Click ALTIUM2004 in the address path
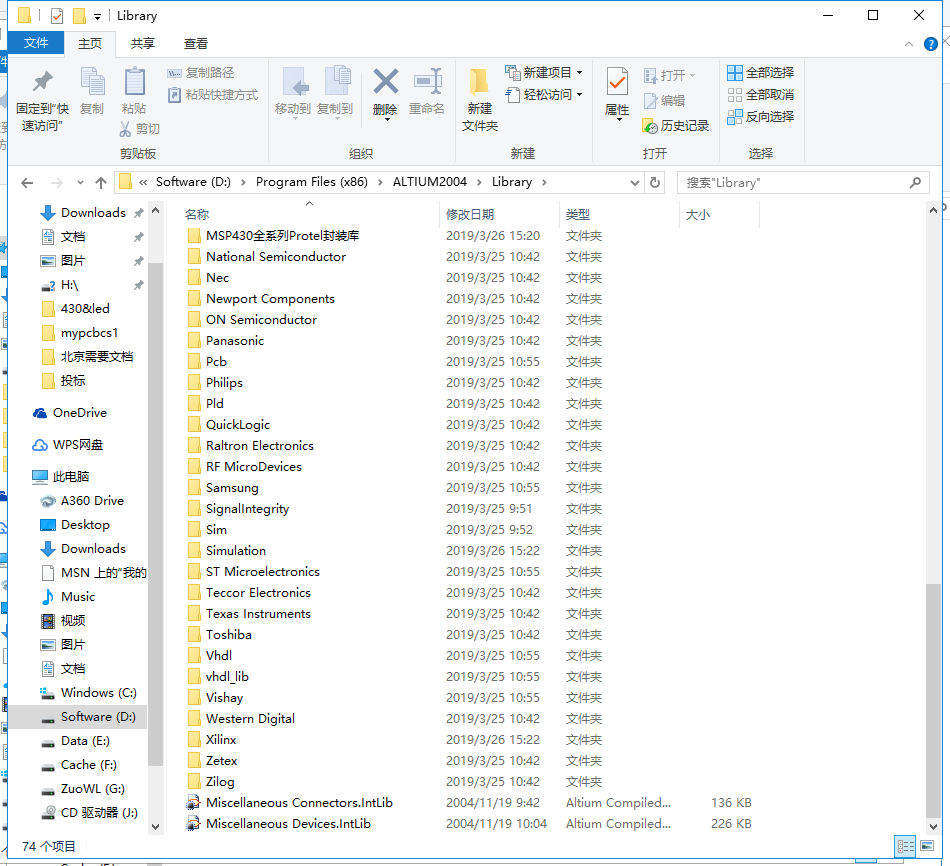This screenshot has width=950, height=866. (x=430, y=182)
